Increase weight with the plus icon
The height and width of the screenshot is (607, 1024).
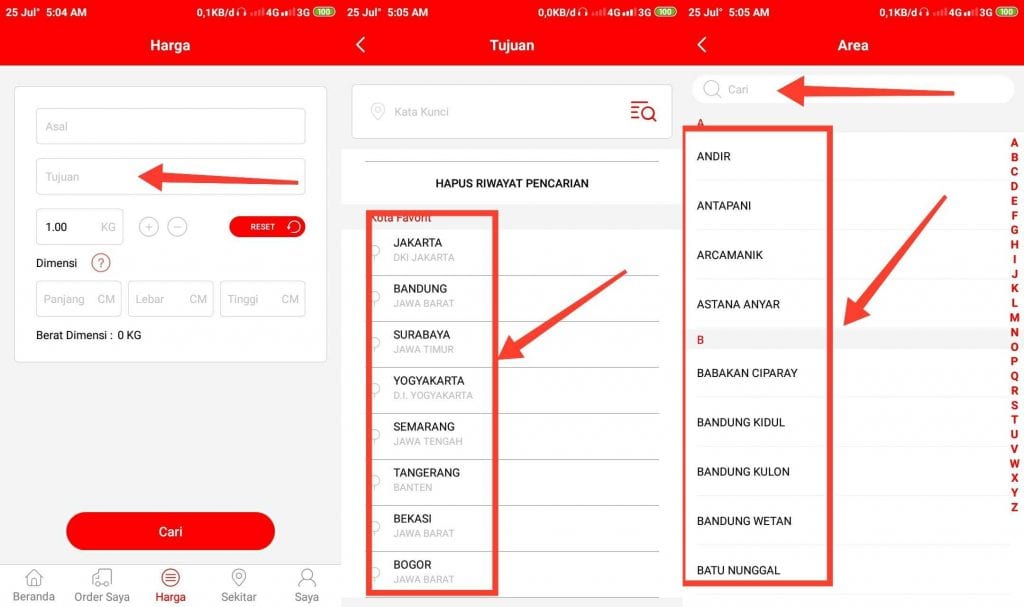click(x=149, y=227)
